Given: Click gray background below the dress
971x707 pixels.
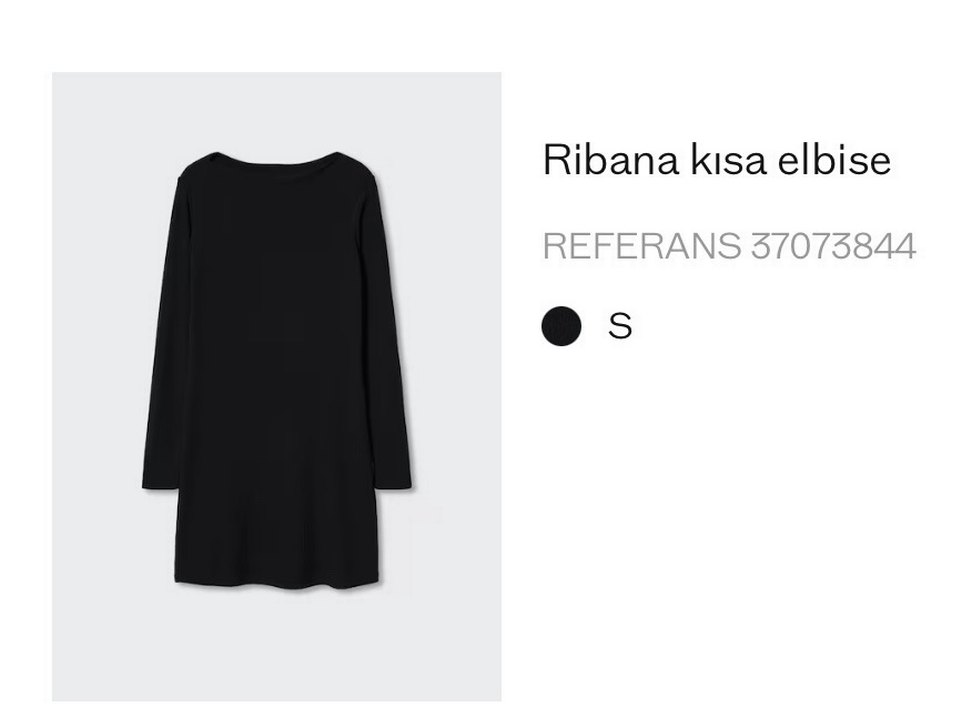Looking at the screenshot, I should click(x=277, y=650).
